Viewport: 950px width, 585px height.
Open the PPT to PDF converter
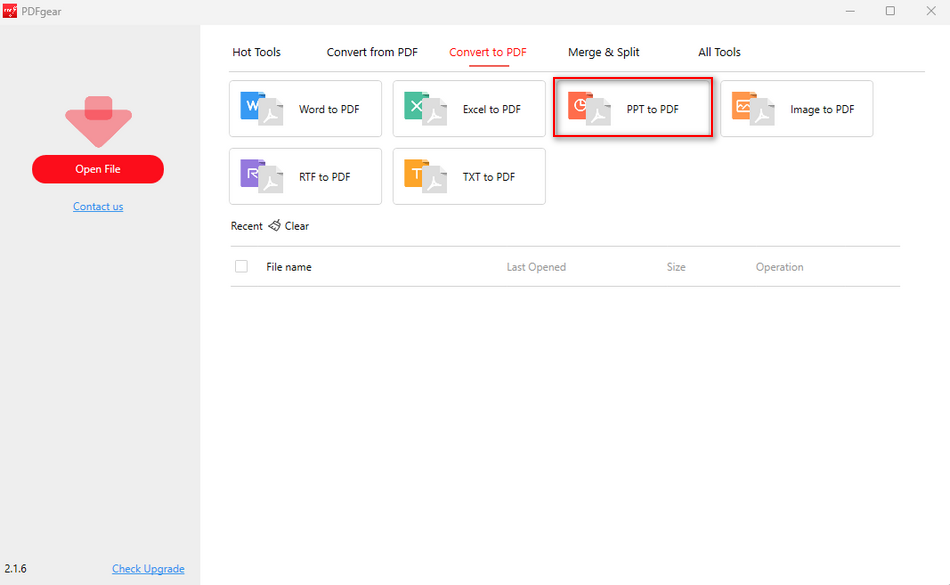(632, 108)
